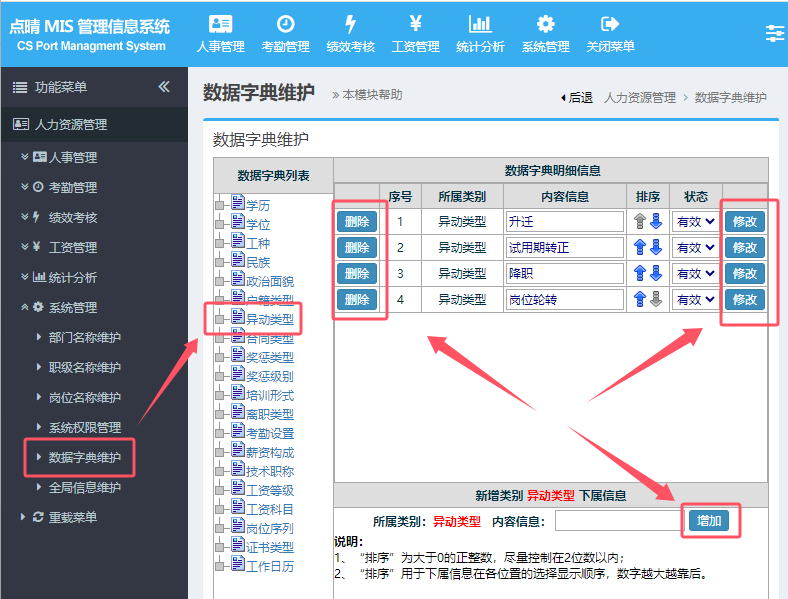Open status dropdown for 岗位轮转 row
This screenshot has width=788, height=599.
pos(696,300)
